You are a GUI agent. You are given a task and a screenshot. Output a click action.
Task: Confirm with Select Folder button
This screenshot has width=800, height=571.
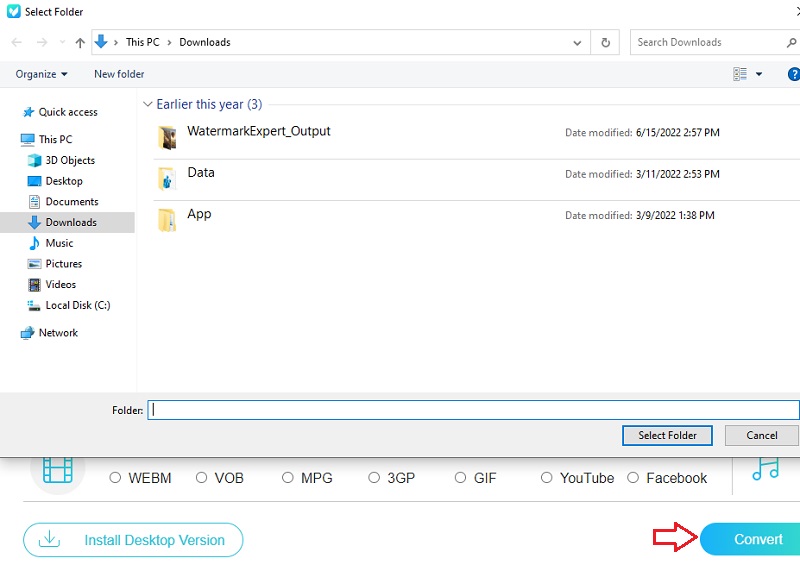tap(667, 435)
